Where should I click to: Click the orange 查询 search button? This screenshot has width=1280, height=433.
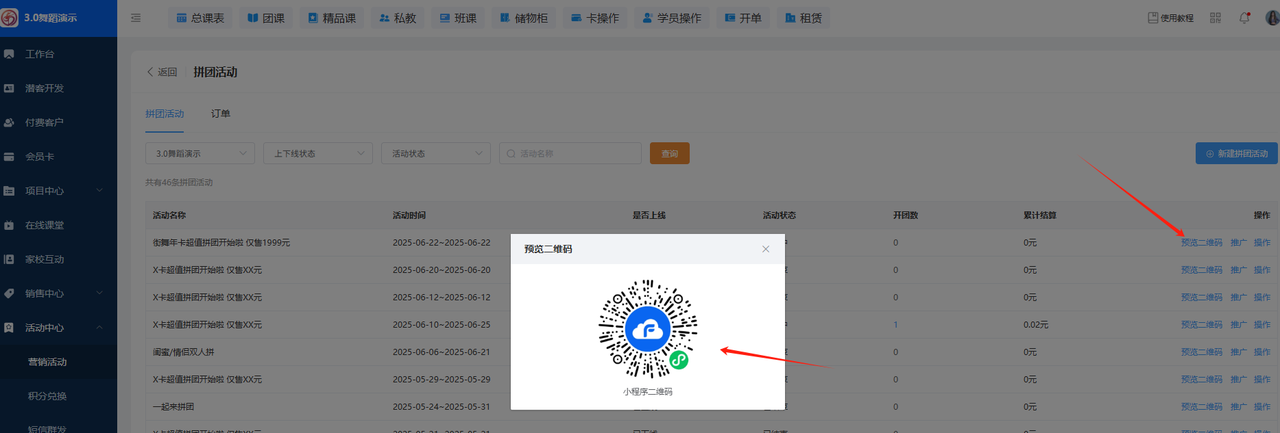click(669, 154)
